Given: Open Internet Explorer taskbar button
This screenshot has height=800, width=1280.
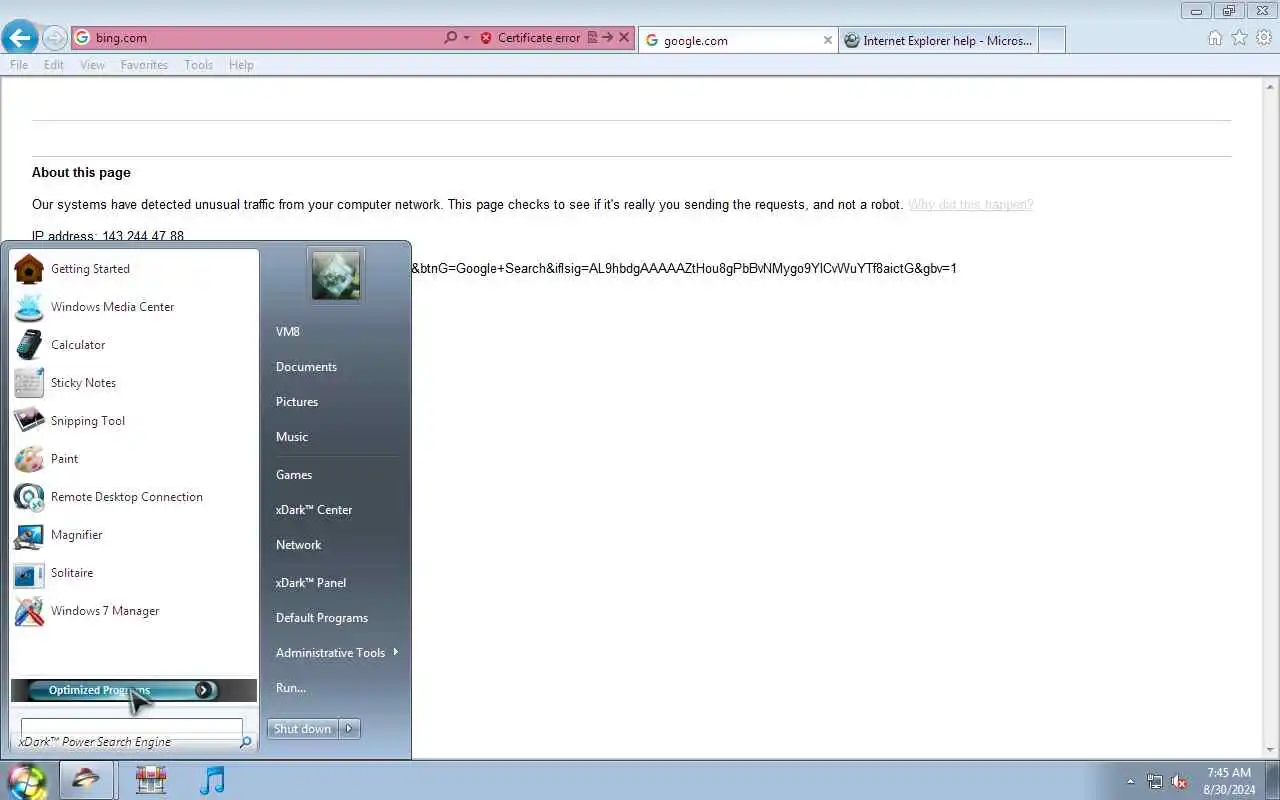Looking at the screenshot, I should 86,780.
